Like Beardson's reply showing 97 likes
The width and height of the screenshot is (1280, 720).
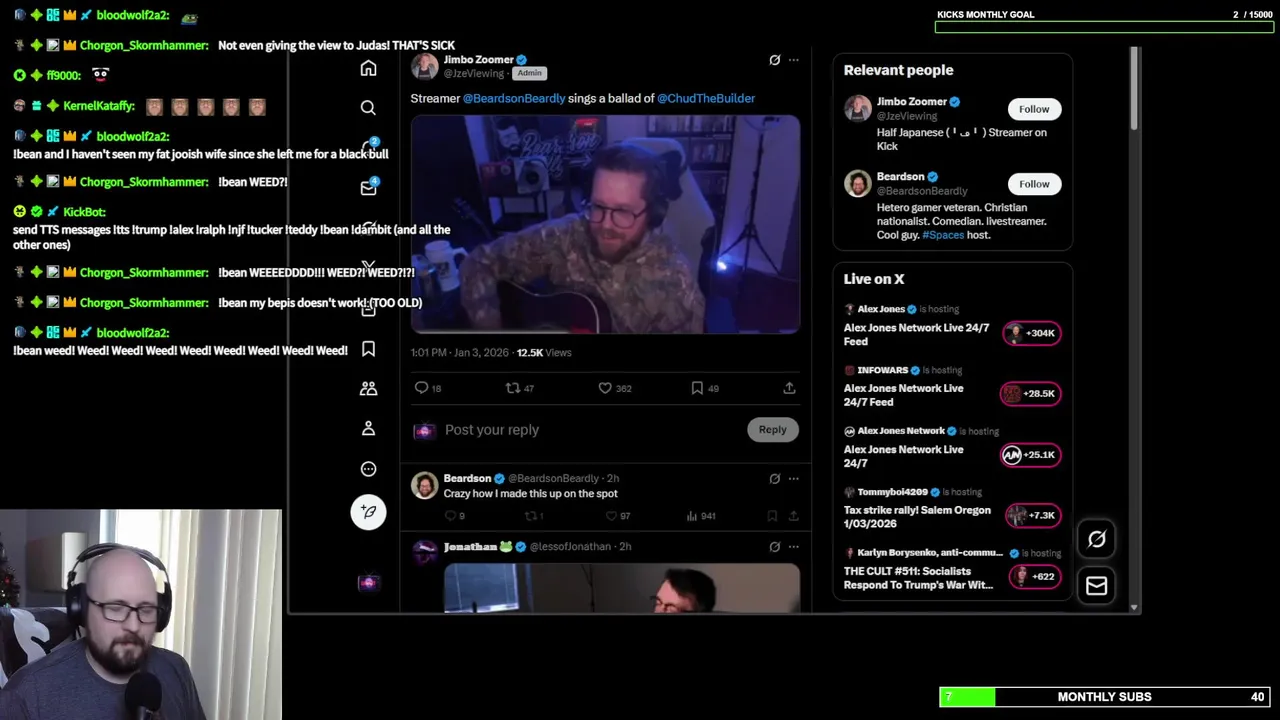611,516
